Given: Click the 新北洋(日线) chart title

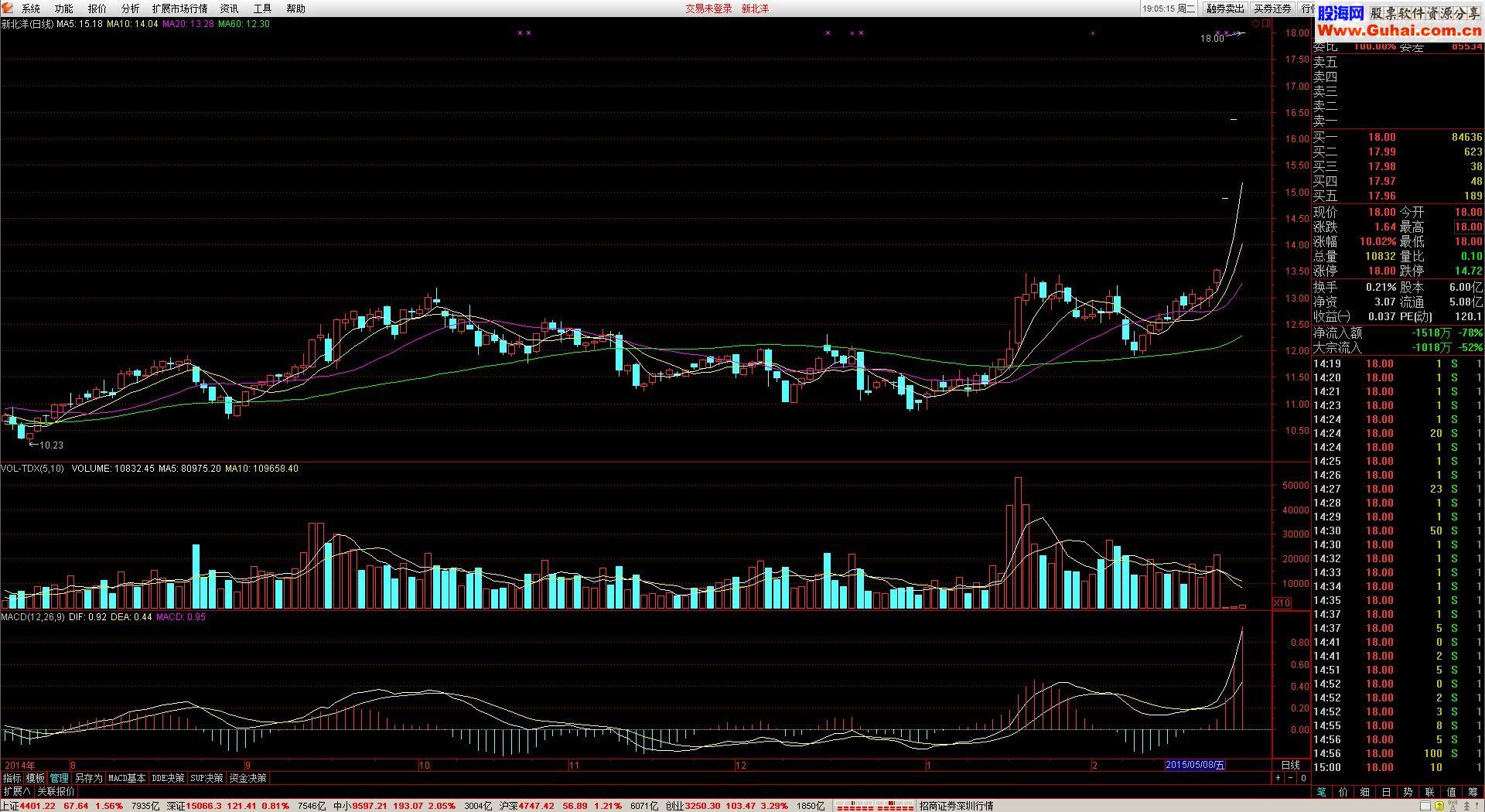Looking at the screenshot, I should pos(27,24).
